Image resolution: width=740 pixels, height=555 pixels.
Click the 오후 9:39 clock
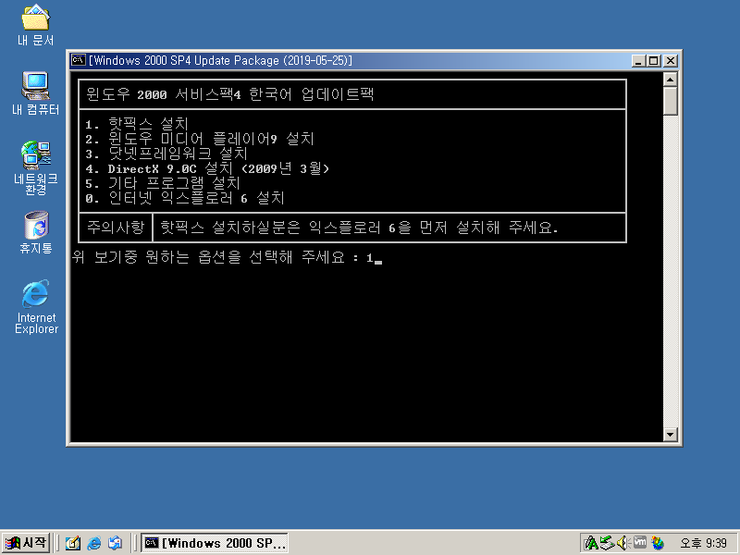pos(703,544)
